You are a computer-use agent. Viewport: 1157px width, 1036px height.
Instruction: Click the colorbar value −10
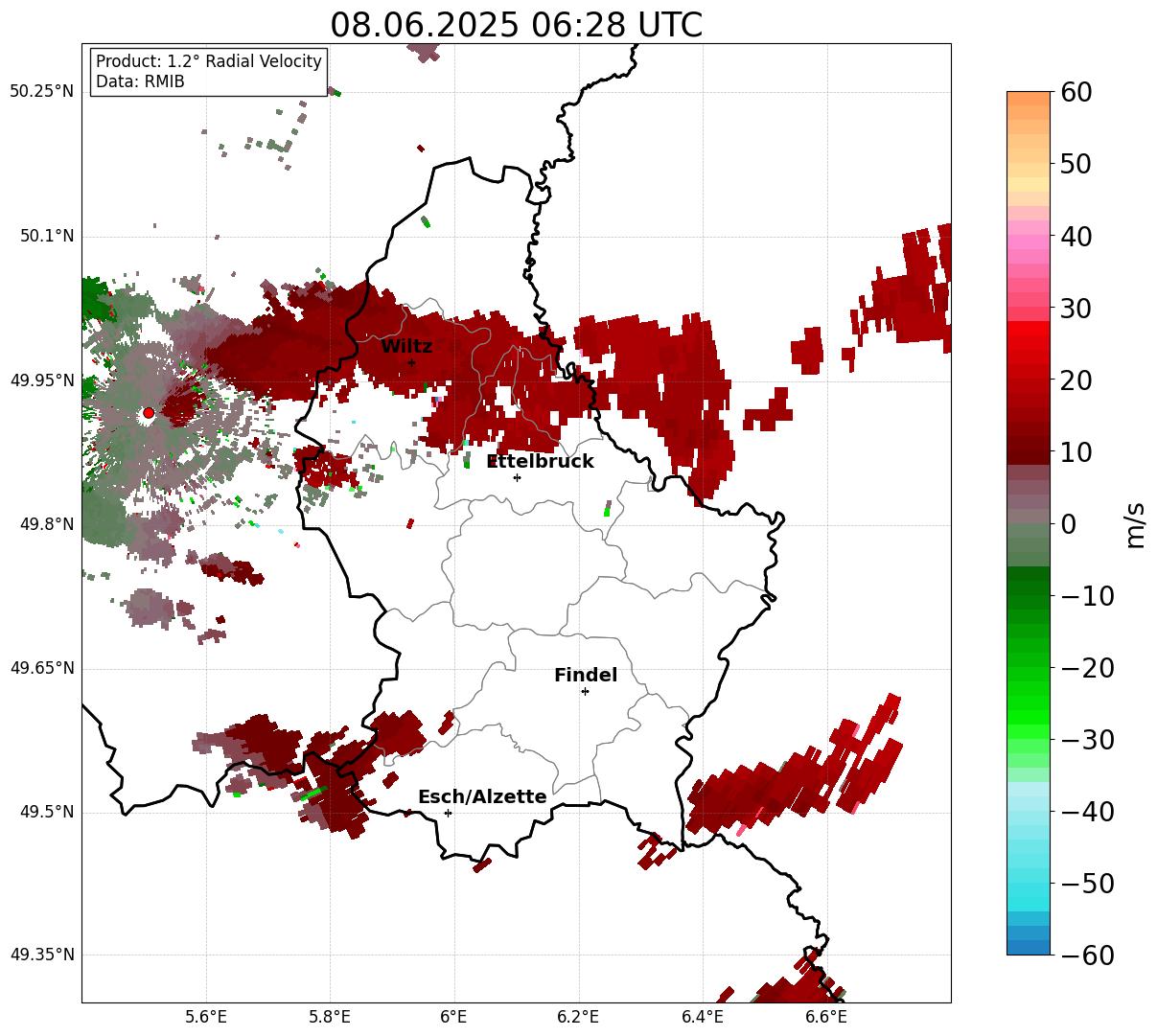click(x=1087, y=596)
